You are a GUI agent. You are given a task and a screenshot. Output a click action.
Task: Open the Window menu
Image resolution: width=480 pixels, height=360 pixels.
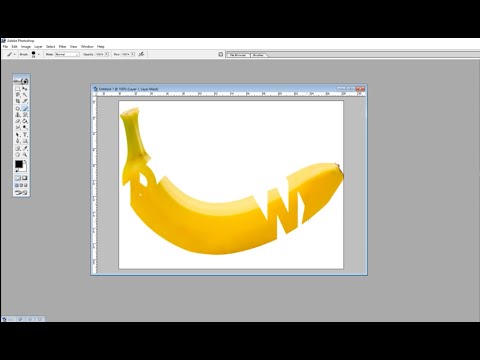click(87, 47)
